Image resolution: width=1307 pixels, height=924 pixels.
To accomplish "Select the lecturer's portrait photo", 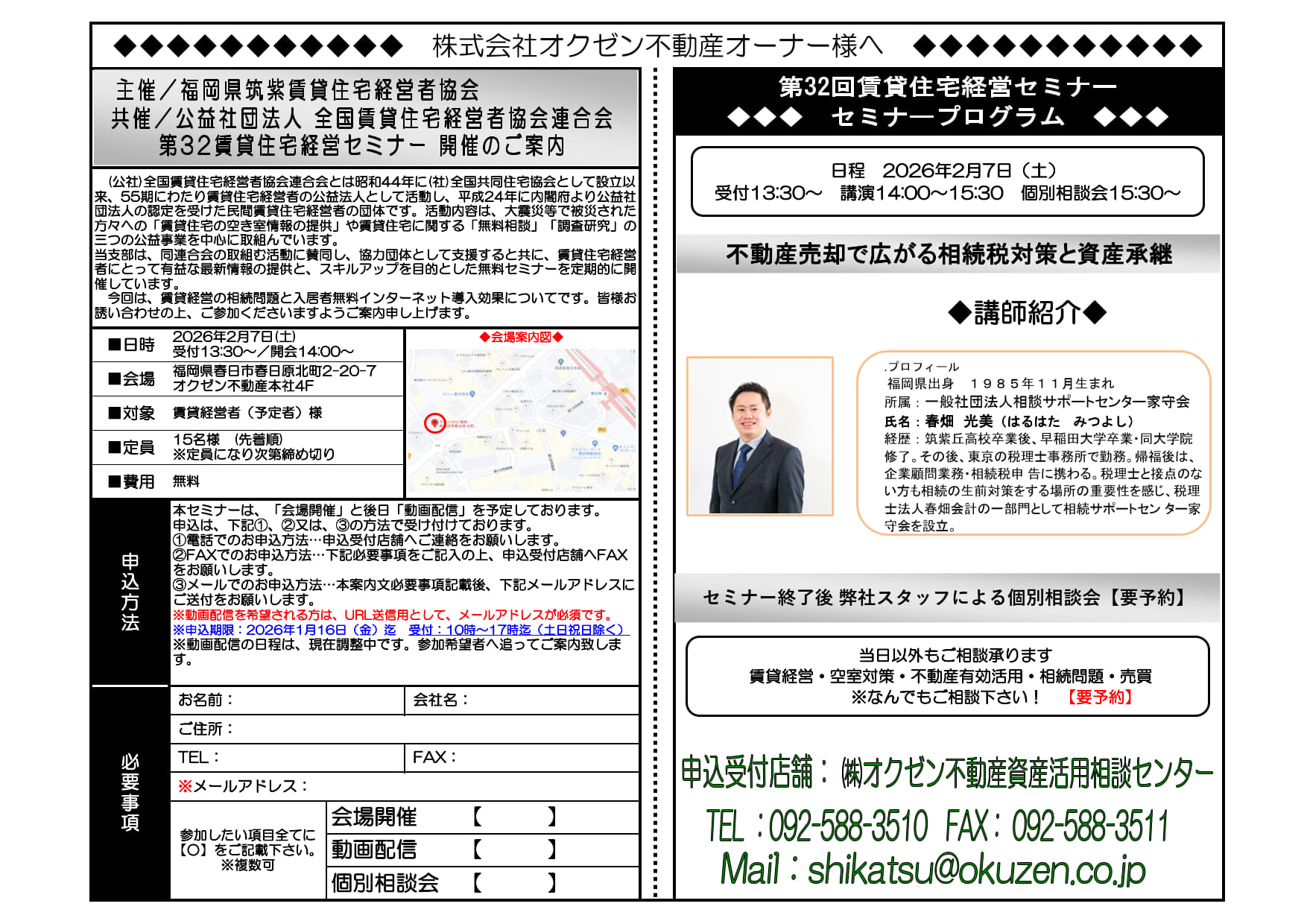I will click(759, 436).
